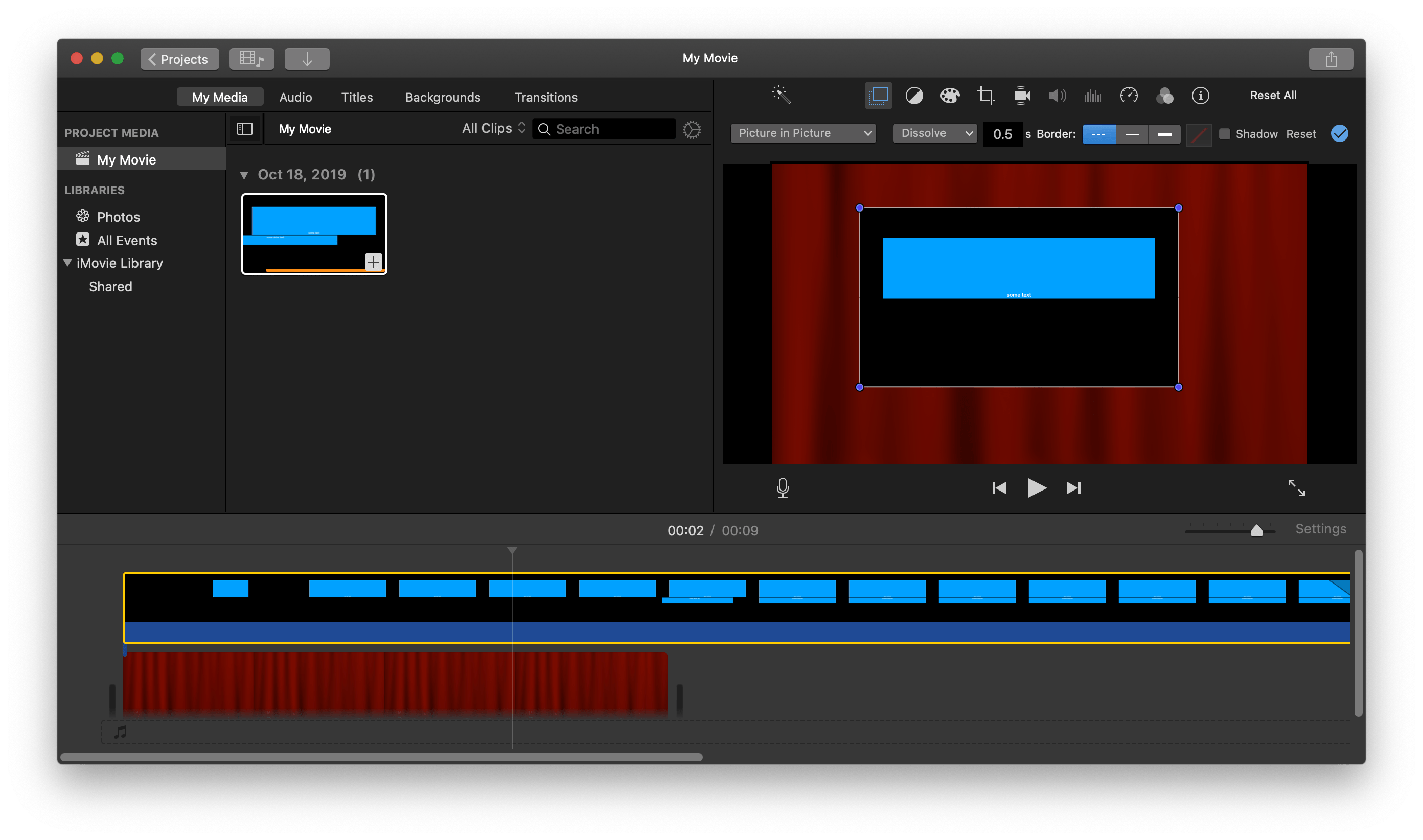Start voiceover recording with the microphone
Image resolution: width=1423 pixels, height=840 pixels.
pos(782,487)
